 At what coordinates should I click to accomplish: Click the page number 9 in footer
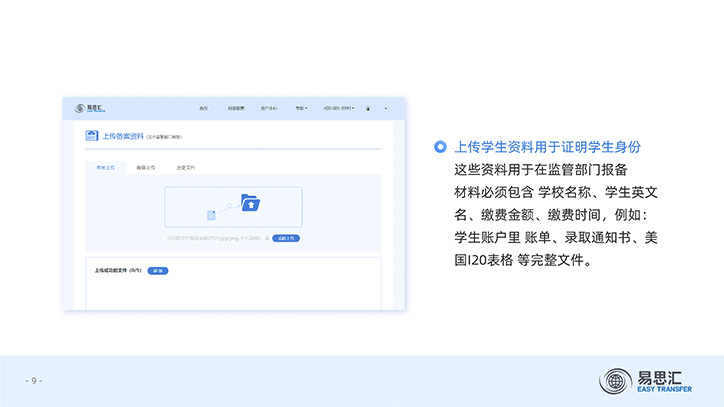pos(34,381)
